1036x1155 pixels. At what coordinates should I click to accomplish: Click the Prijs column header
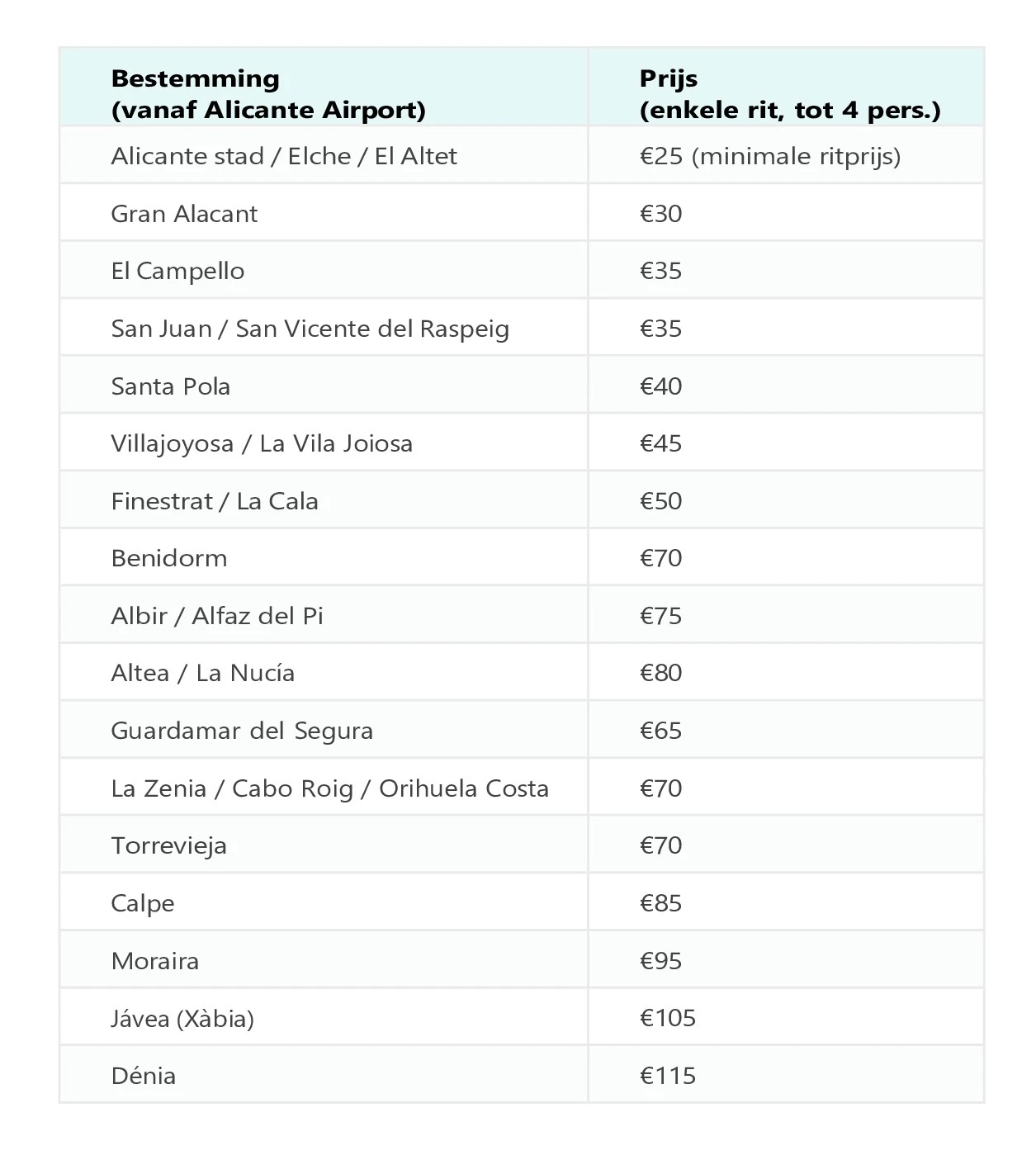pos(789,94)
